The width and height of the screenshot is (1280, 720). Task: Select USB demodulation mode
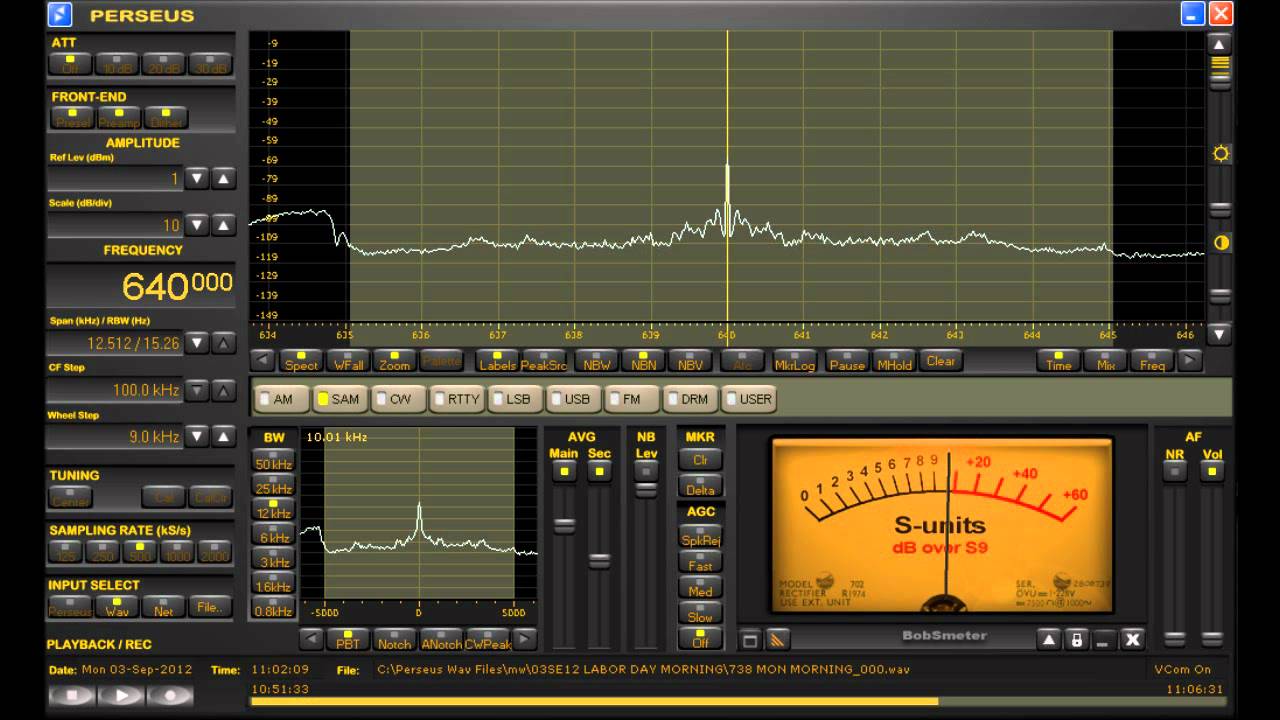tap(573, 398)
